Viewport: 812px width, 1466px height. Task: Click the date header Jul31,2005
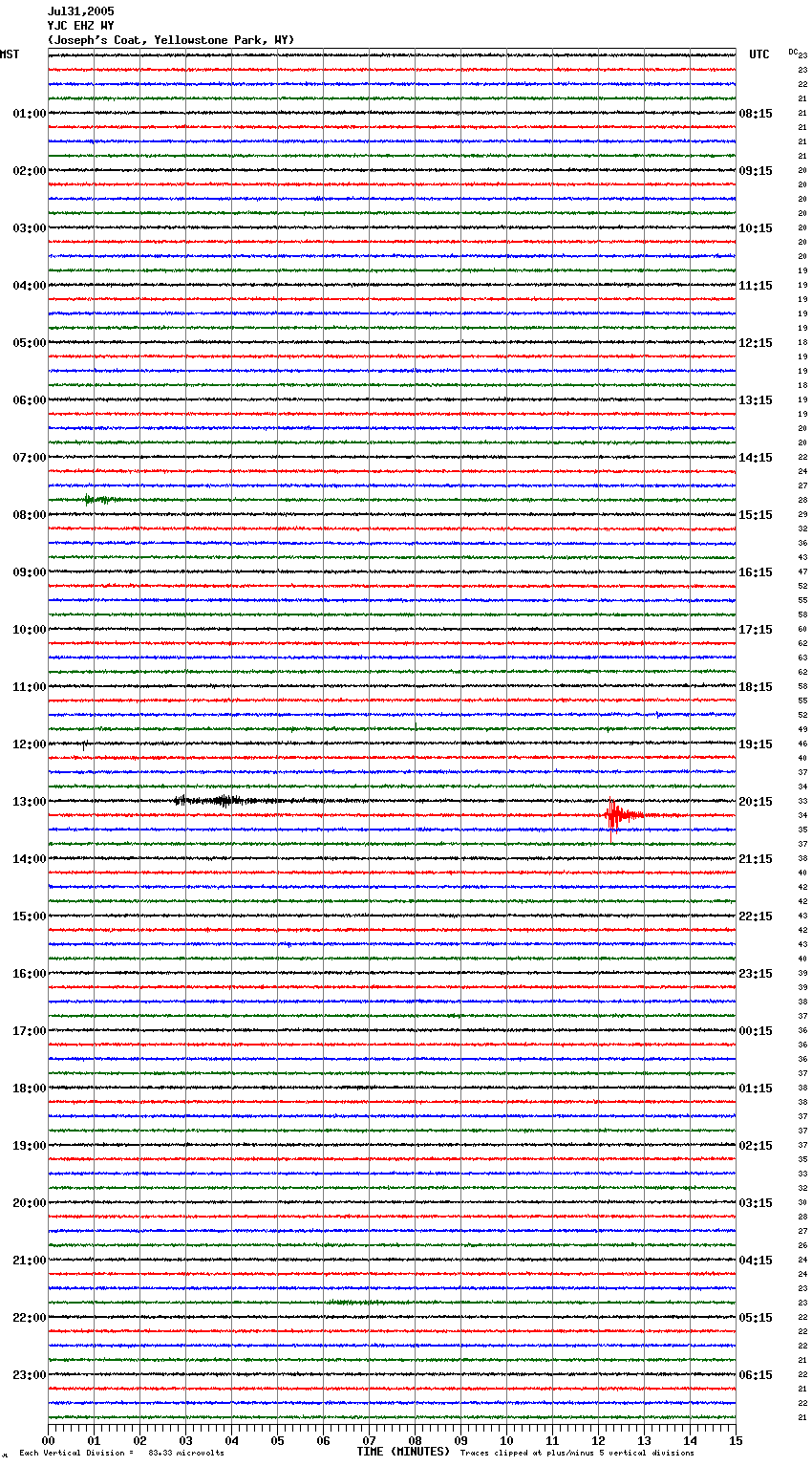click(80, 11)
